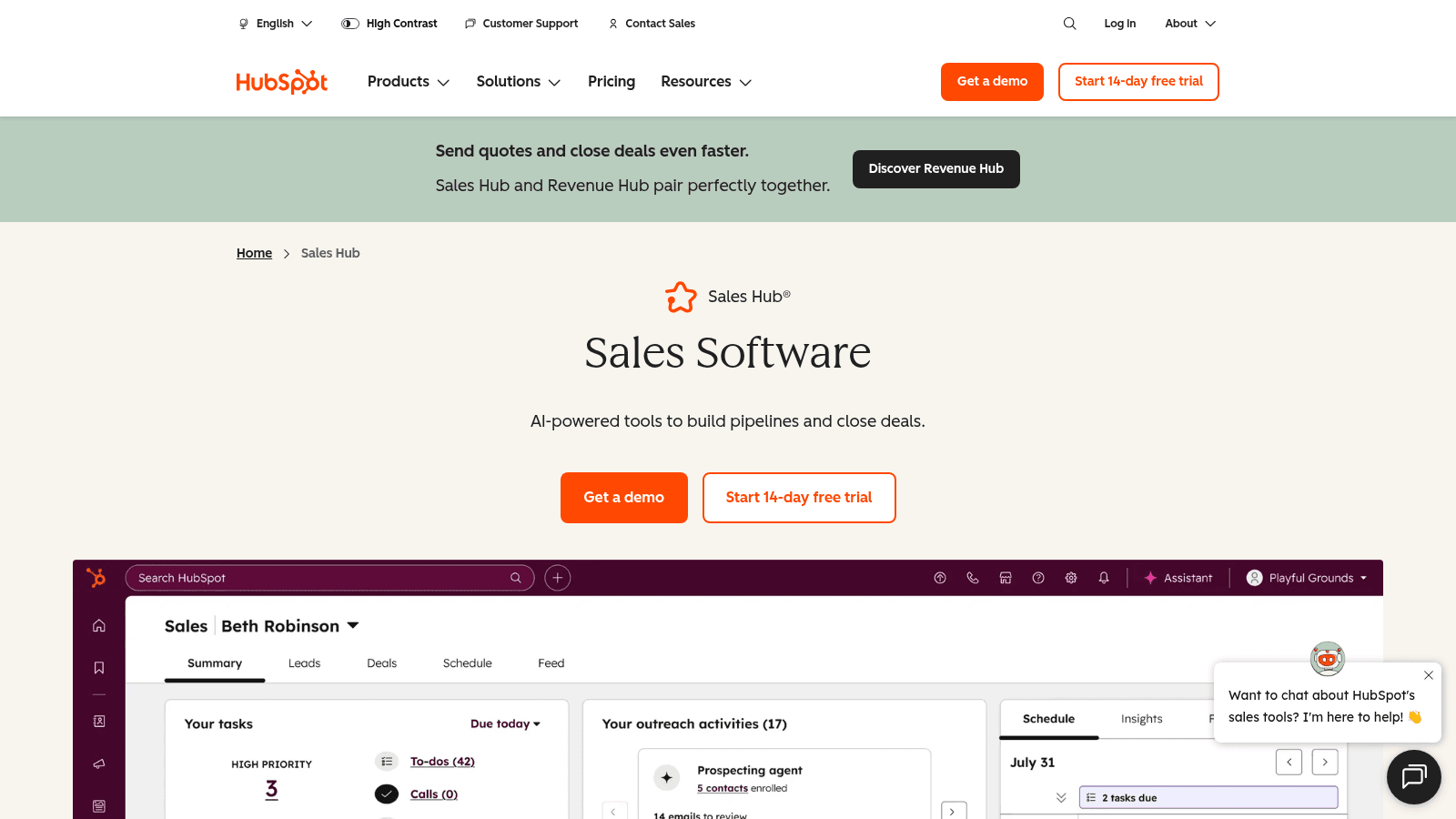
Task: Open the English language dropdown
Action: 275,24
